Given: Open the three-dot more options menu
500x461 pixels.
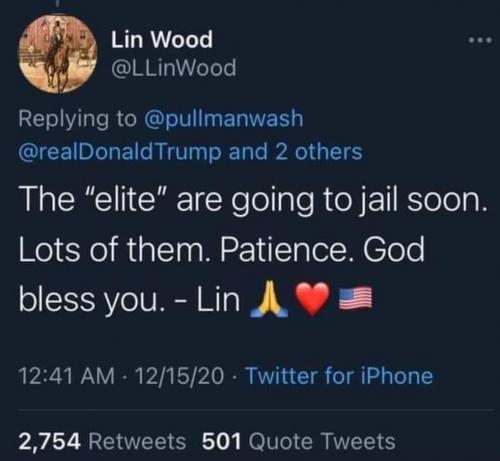Looking at the screenshot, I should 480,41.
